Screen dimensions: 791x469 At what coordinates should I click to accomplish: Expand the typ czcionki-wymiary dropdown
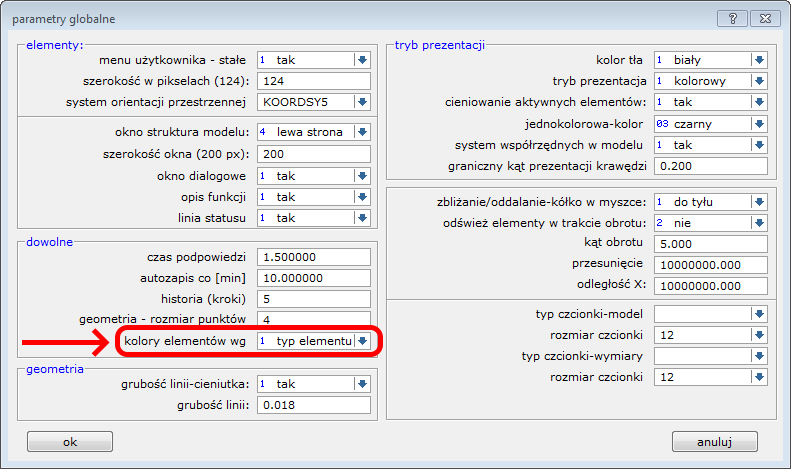tap(759, 356)
